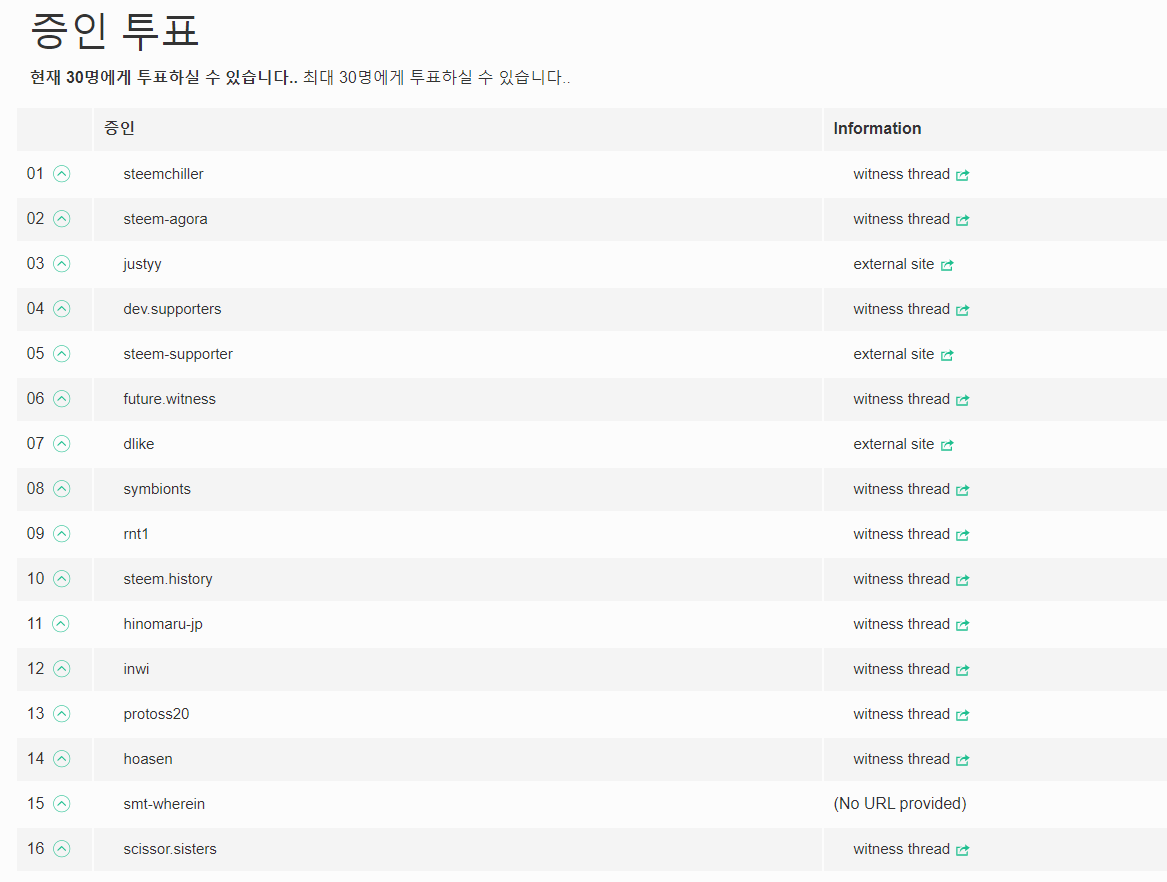1167x882 pixels.
Task: Upvote witness hinomaru-jp
Action: coord(61,624)
